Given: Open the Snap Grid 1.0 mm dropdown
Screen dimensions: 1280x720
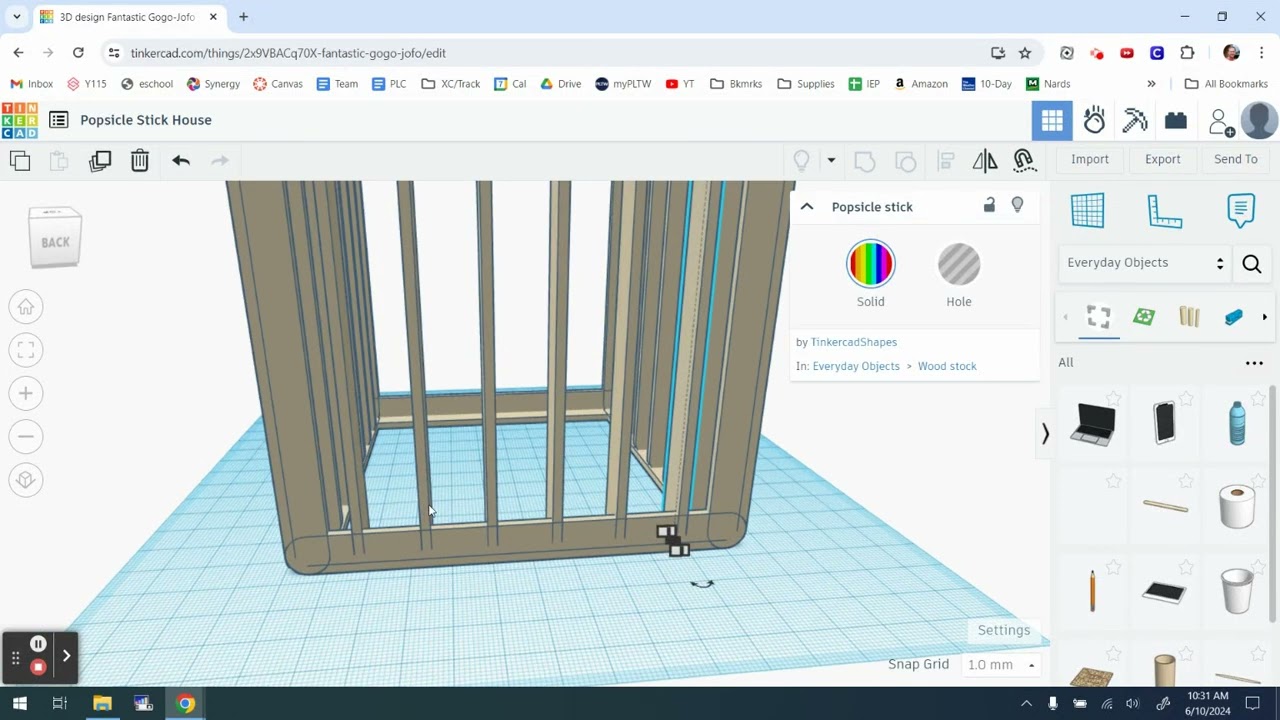Looking at the screenshot, I should (1000, 665).
